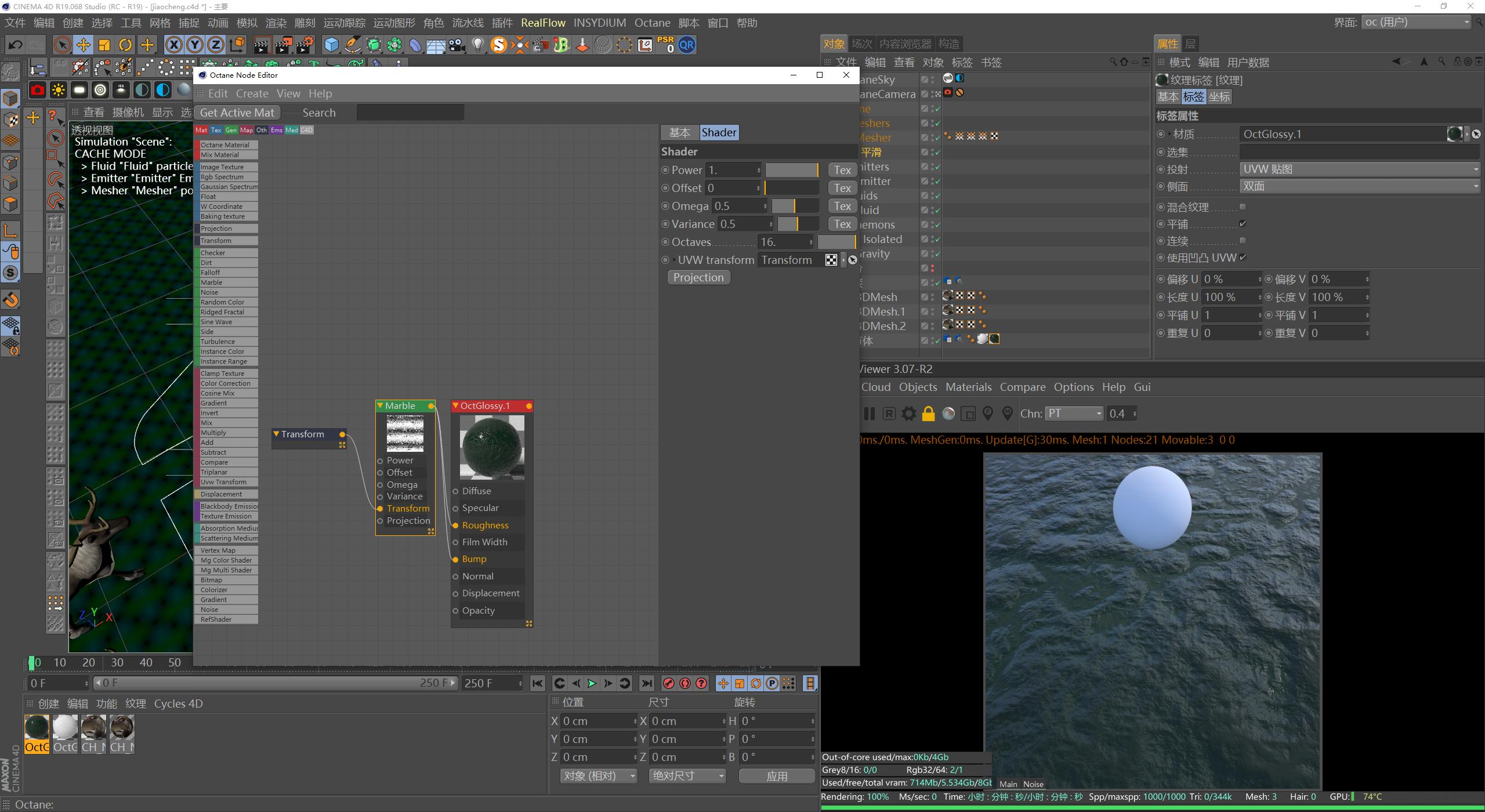Image resolution: width=1485 pixels, height=812 pixels.
Task: Open the RealFlow menu
Action: (543, 23)
